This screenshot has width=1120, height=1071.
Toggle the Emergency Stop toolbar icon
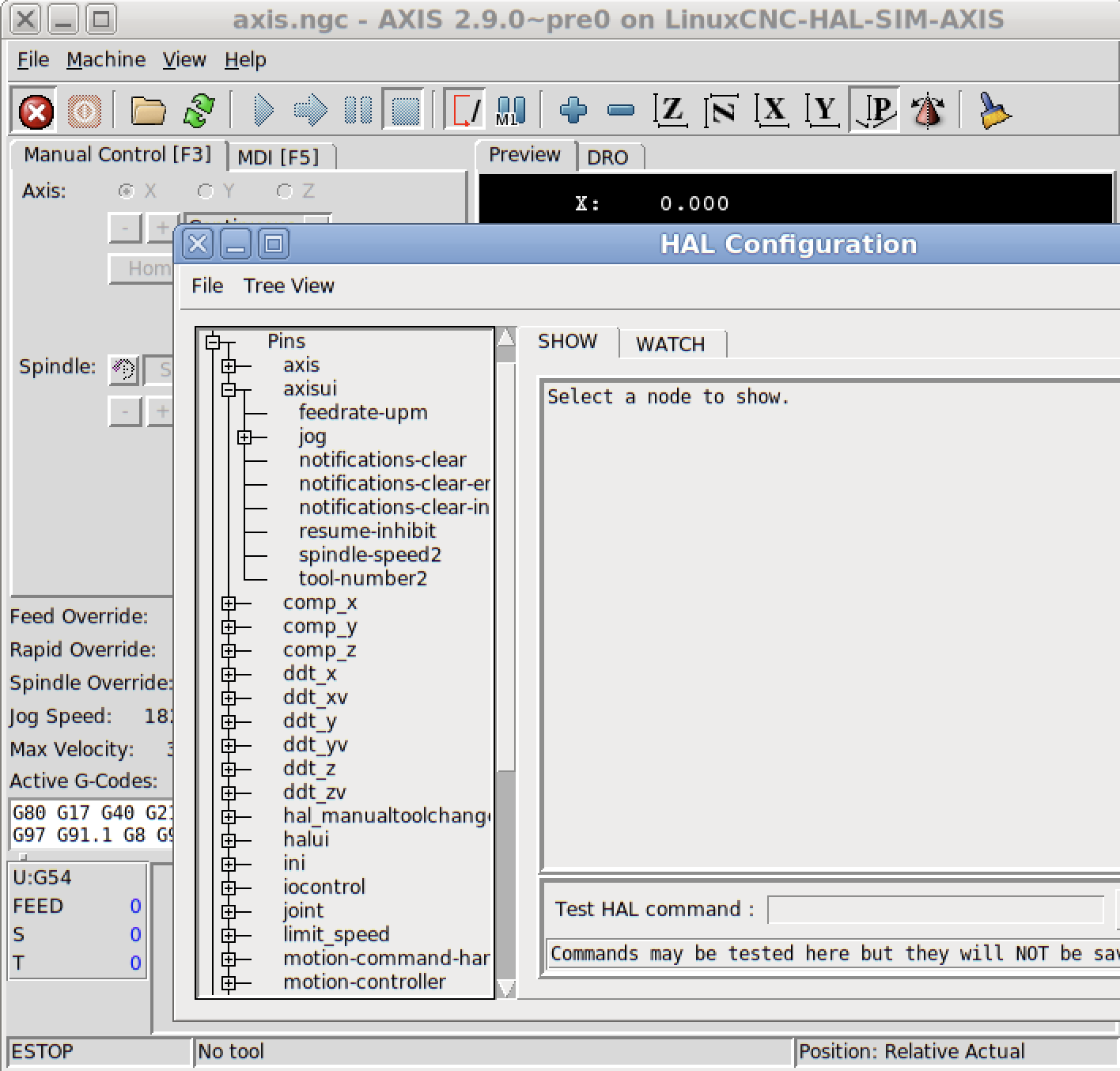[36, 110]
